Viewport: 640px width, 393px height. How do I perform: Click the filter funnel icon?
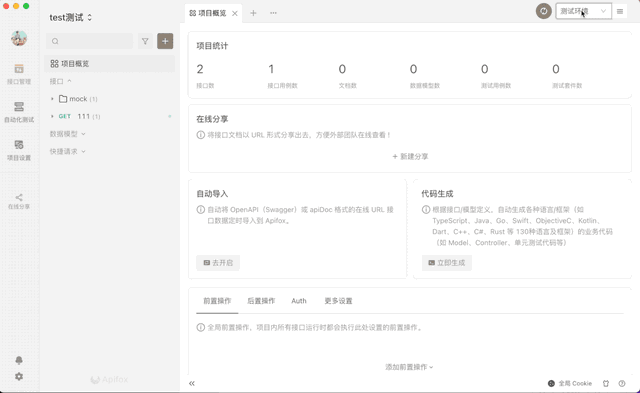(x=145, y=41)
